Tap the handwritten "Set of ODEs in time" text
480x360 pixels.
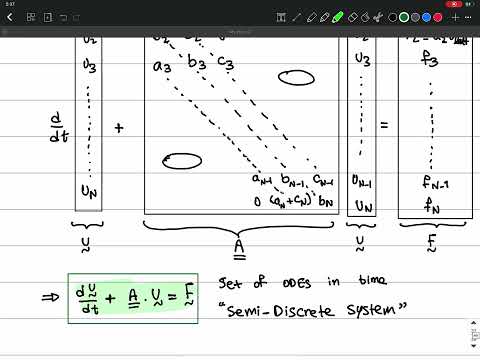tap(303, 282)
